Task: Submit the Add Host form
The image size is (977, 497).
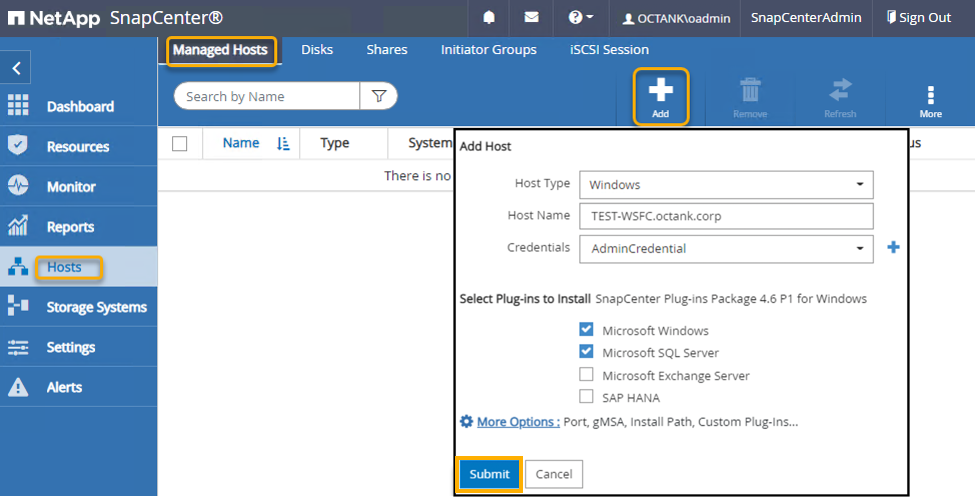Action: pos(489,475)
